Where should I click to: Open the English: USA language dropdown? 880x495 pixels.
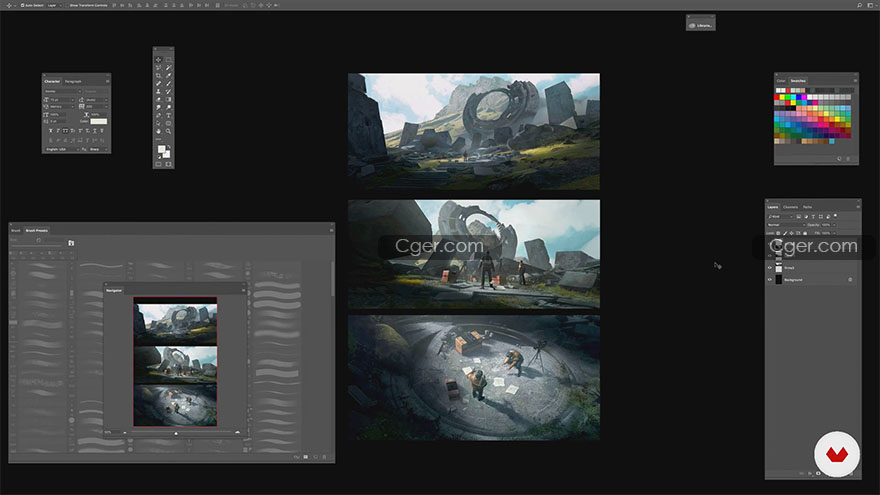tap(63, 149)
